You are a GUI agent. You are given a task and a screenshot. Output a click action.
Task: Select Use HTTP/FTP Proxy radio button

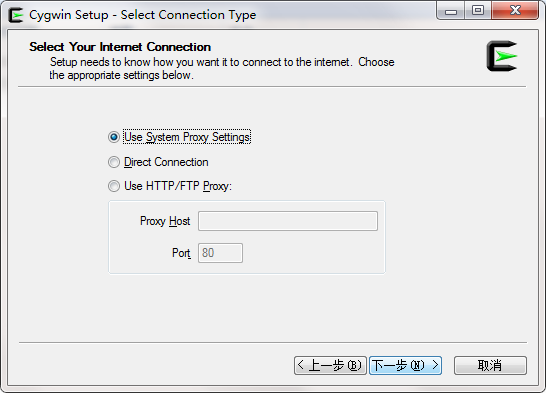point(114,186)
